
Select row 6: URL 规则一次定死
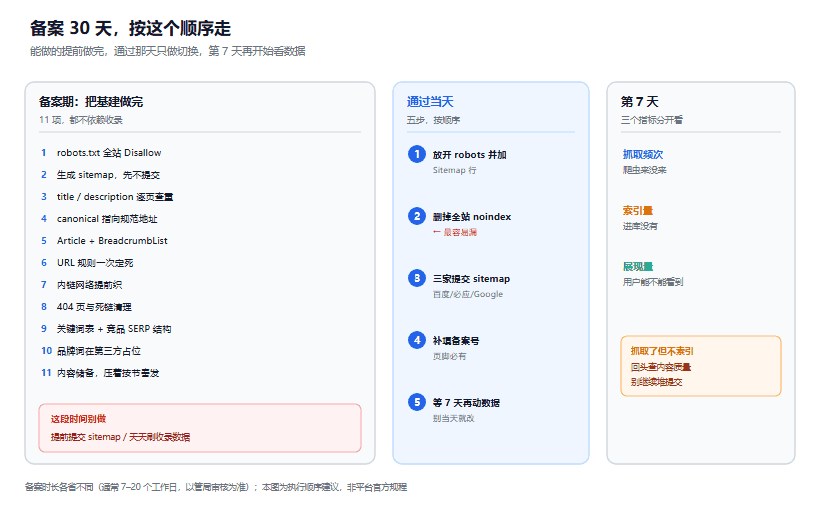click(x=87, y=263)
